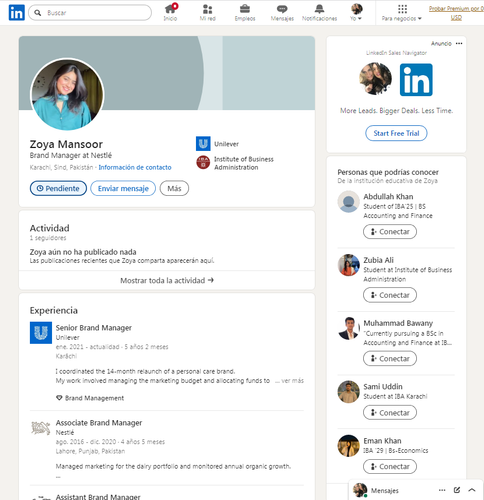Image resolution: width=484 pixels, height=500 pixels.
Task: Click the LinkedIn Sales Navigator label
Action: click(396, 53)
